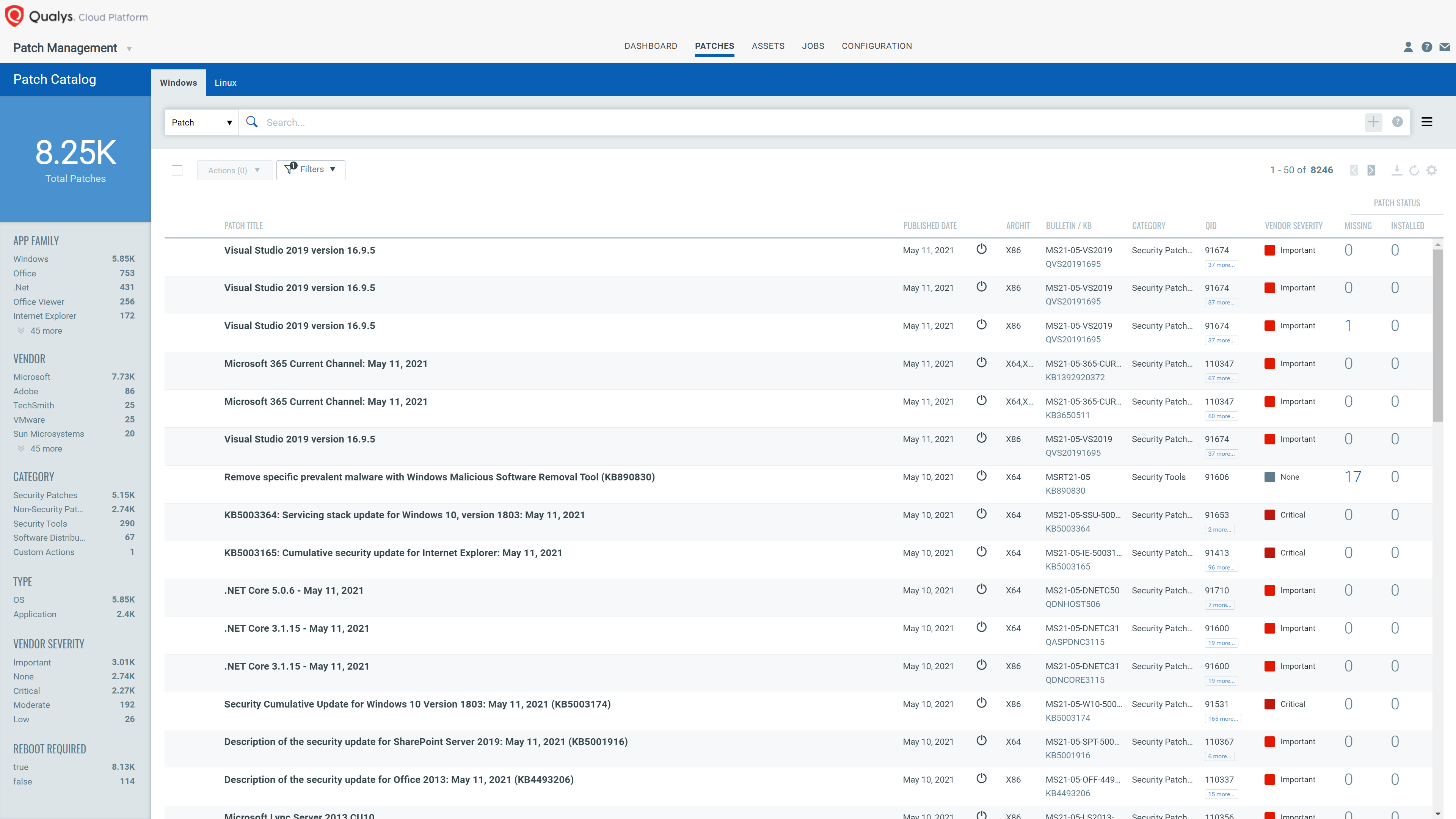Filter by the Adobe vendor in the sidebar
The image size is (1456, 819).
click(x=25, y=391)
